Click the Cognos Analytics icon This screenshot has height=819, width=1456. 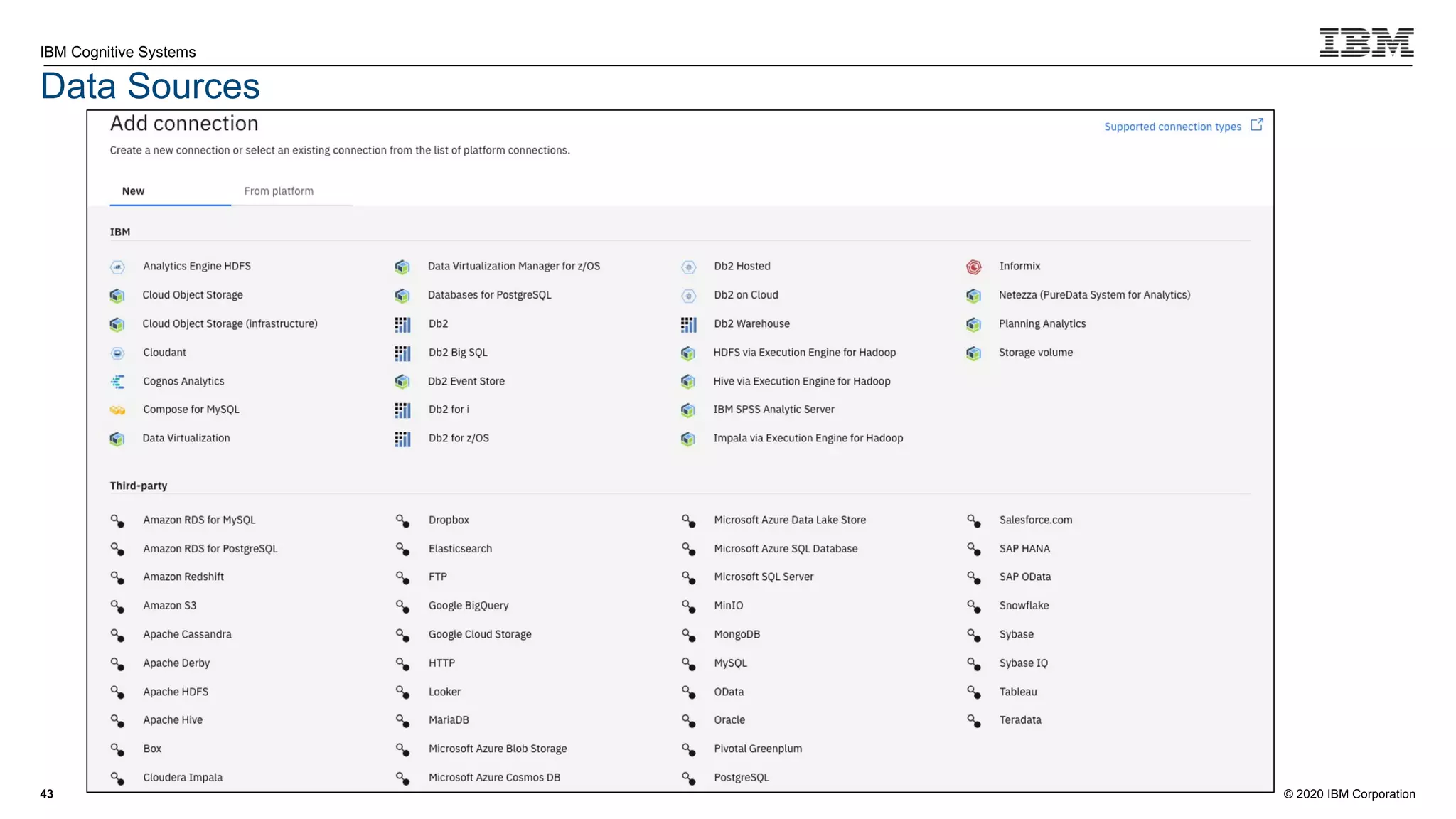117,382
